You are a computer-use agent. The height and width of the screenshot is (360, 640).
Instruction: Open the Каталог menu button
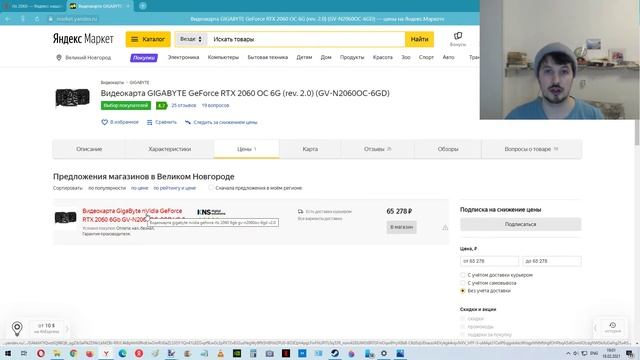click(x=148, y=39)
